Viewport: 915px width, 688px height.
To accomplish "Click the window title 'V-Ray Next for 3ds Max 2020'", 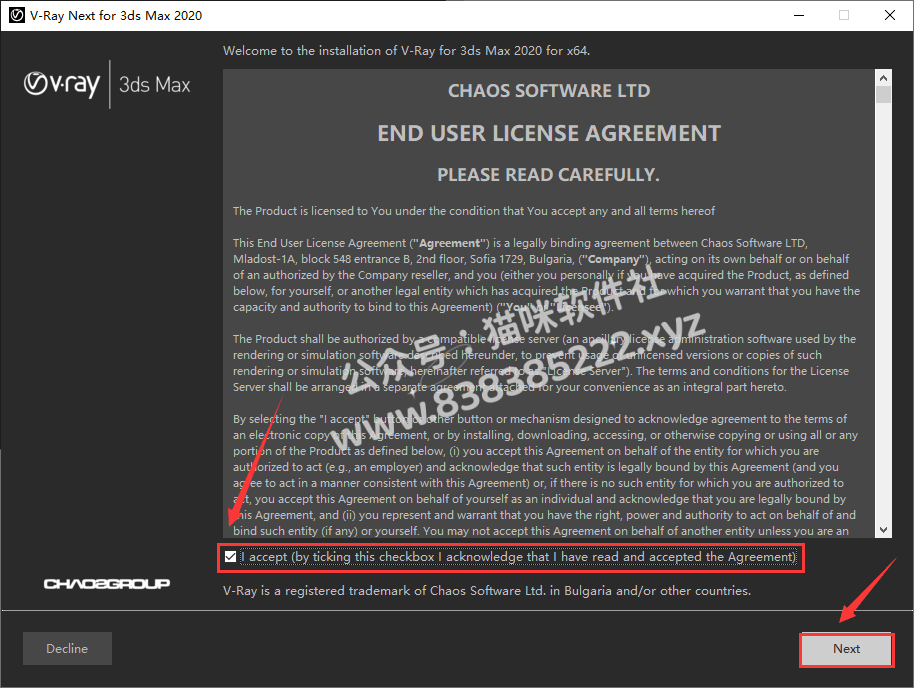I will (116, 16).
